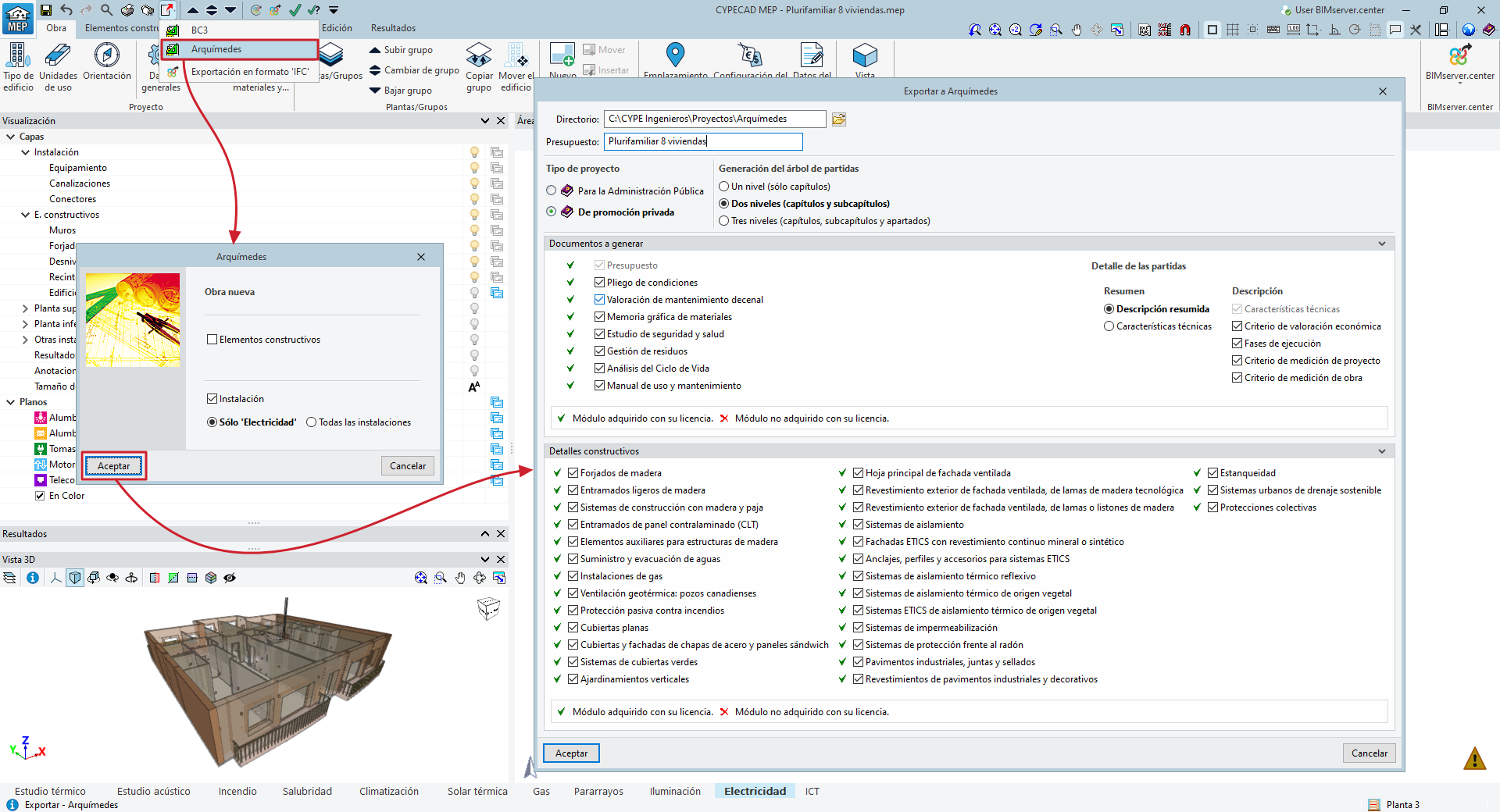Screen dimensions: 1500x812
Task: Click the Unidades de uso icon
Action: [59, 56]
